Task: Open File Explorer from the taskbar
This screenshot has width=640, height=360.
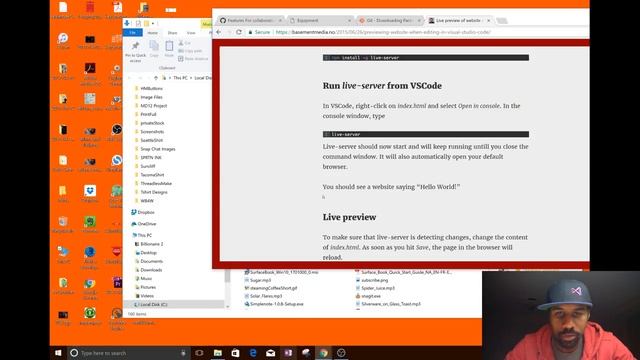Action: [218, 353]
